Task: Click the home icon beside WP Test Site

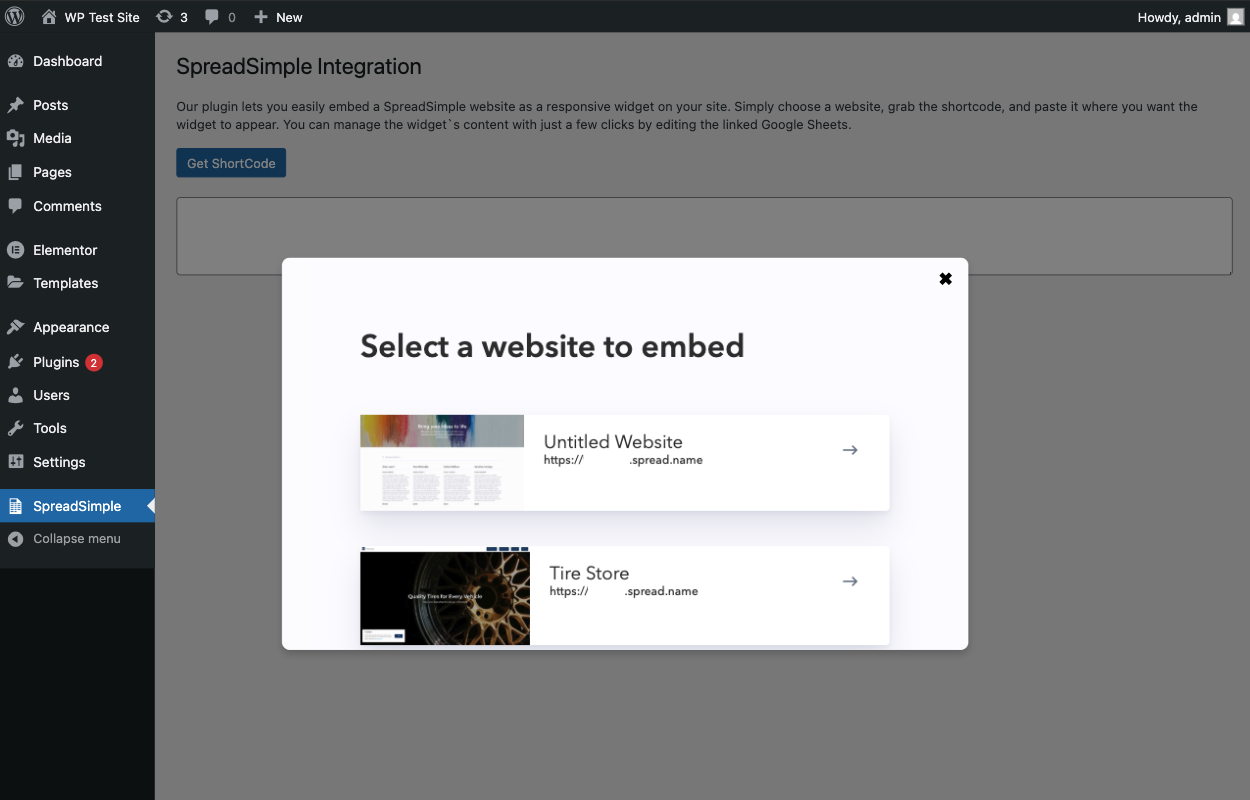Action: click(49, 16)
